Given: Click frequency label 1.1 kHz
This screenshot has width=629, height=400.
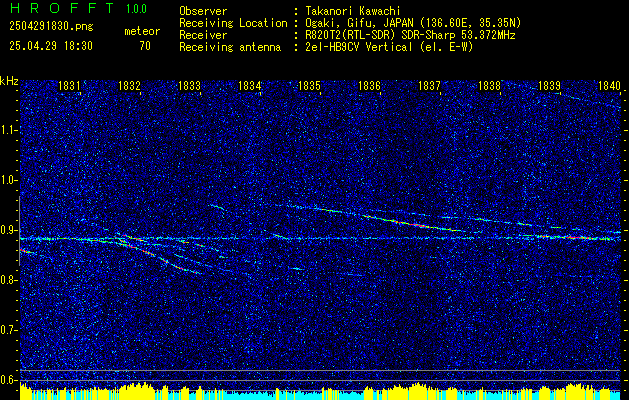Looking at the screenshot, I should [x=8, y=130].
